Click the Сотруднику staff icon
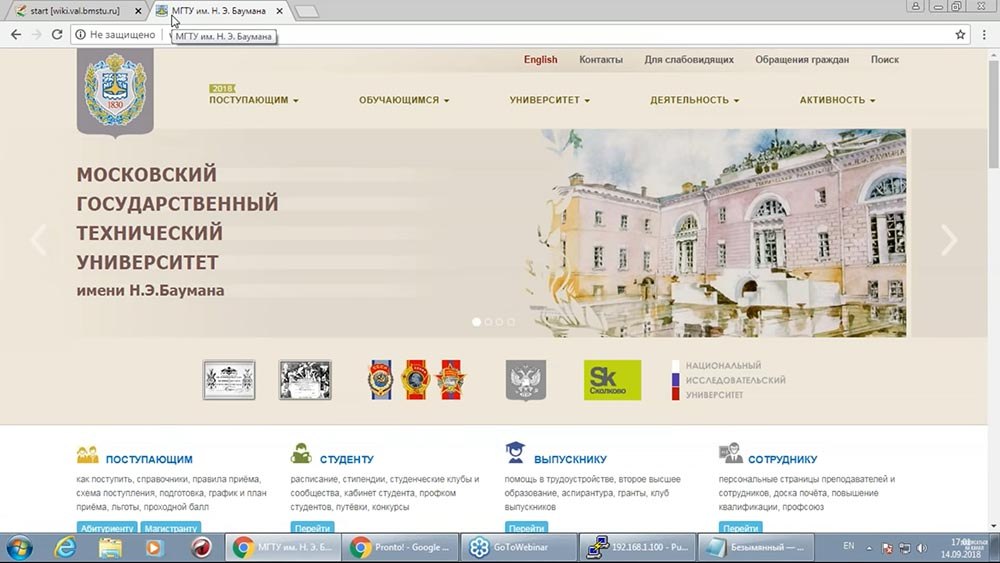 730,453
